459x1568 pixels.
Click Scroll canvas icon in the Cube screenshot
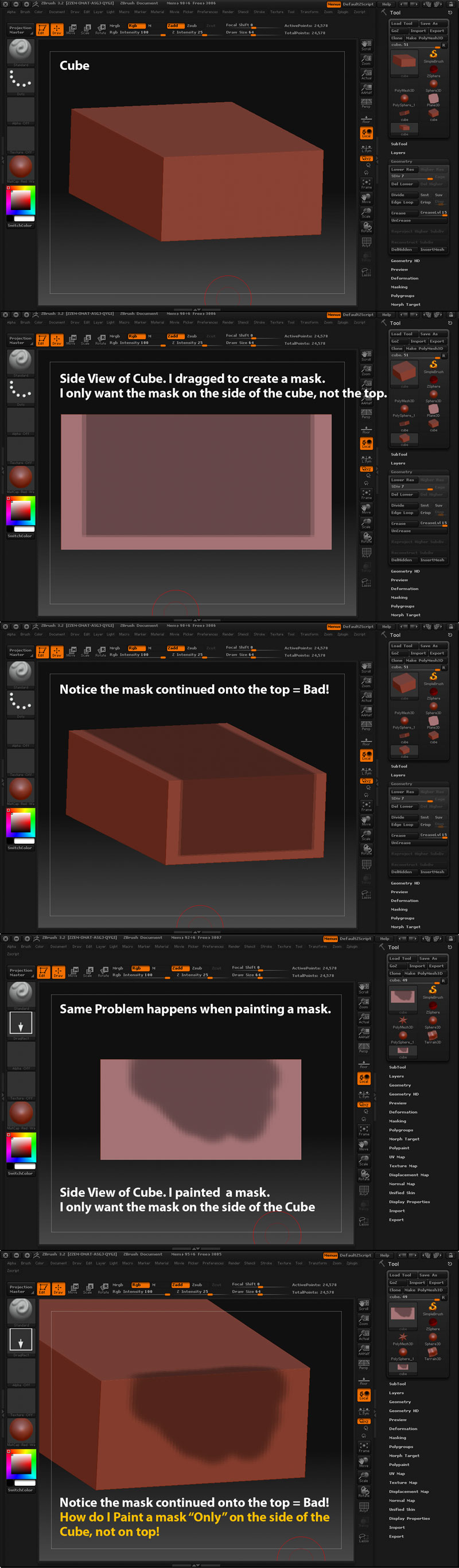[x=366, y=45]
